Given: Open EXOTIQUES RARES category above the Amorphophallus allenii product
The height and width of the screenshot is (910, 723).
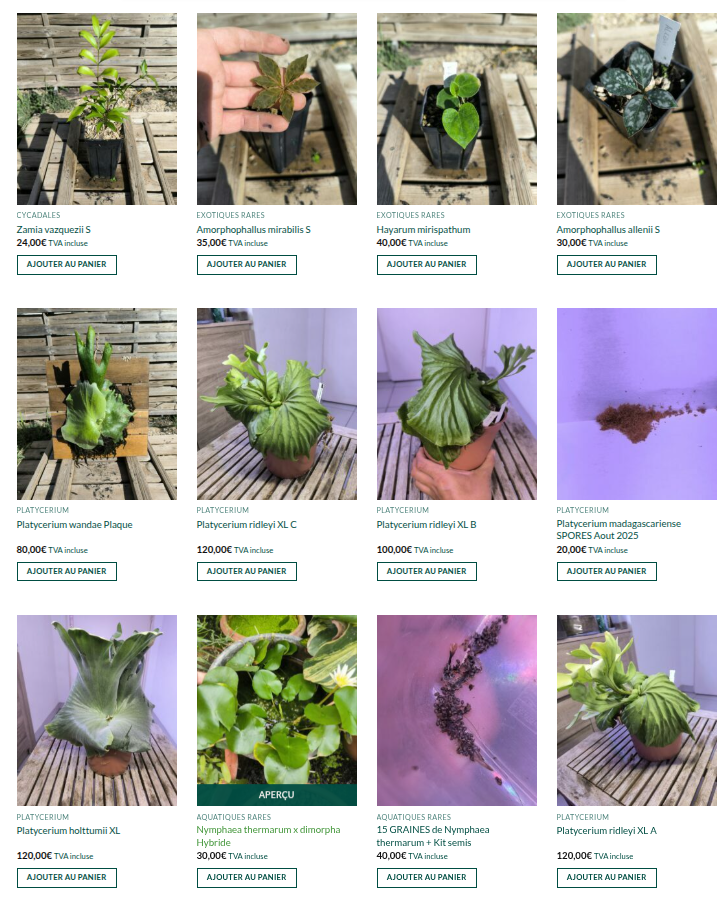Looking at the screenshot, I should pyautogui.click(x=590, y=215).
